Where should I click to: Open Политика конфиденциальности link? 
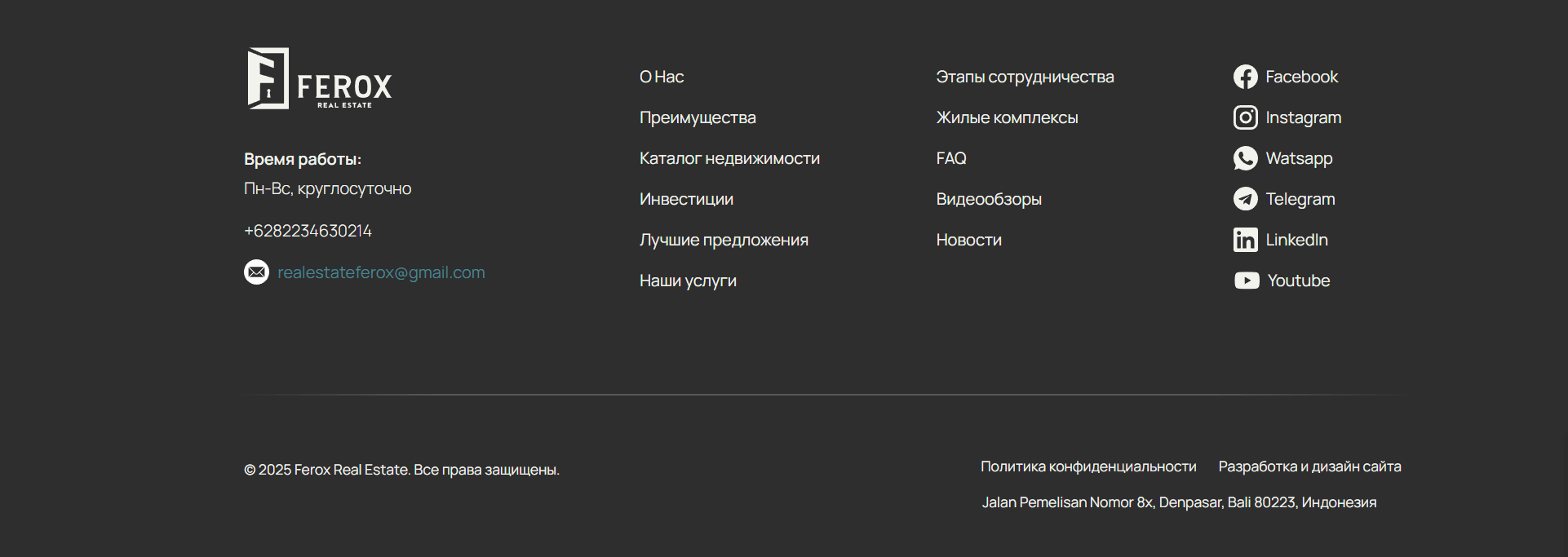tap(1088, 466)
